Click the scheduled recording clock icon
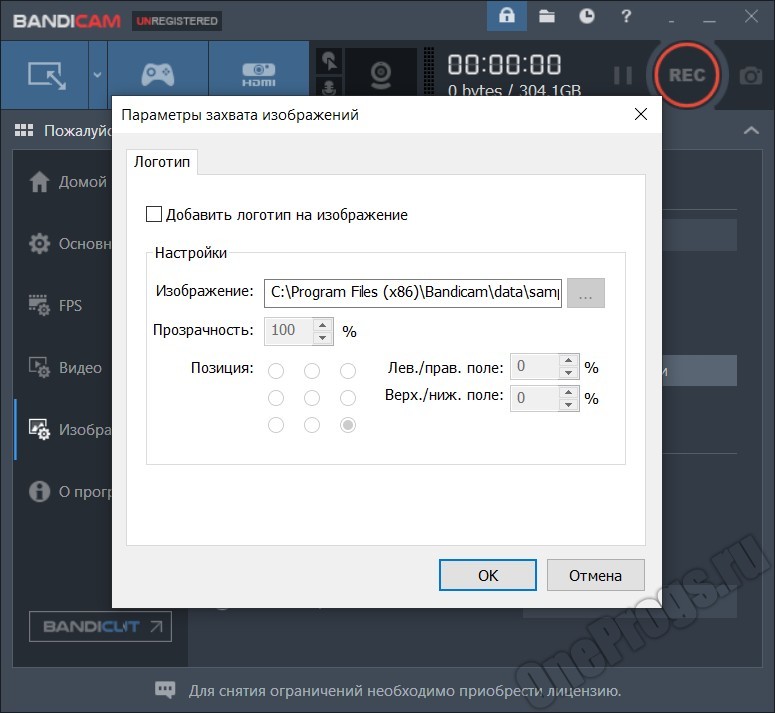The image size is (775, 713). (x=587, y=16)
